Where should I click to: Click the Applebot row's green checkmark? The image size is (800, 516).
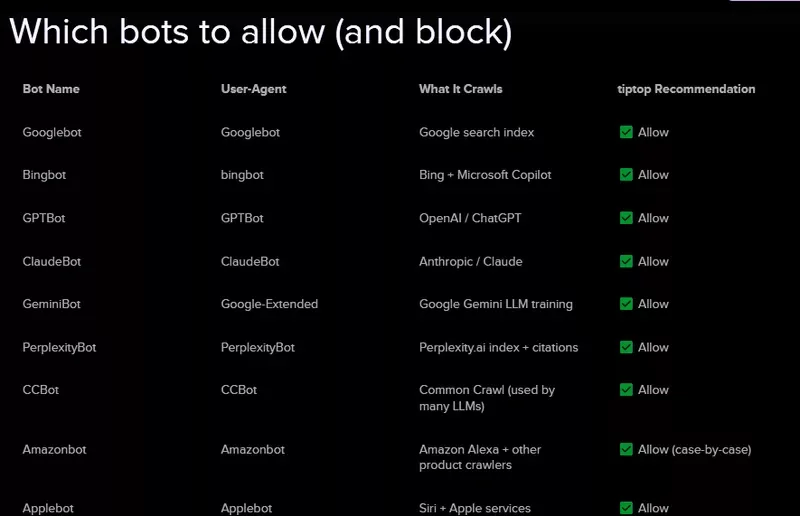coord(626,508)
